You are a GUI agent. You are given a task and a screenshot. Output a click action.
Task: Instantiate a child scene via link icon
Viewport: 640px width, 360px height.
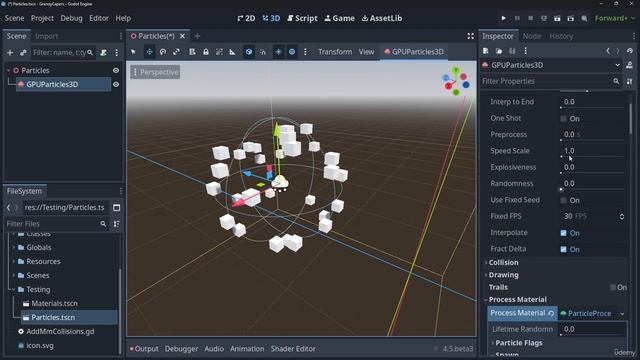pyautogui.click(x=23, y=53)
